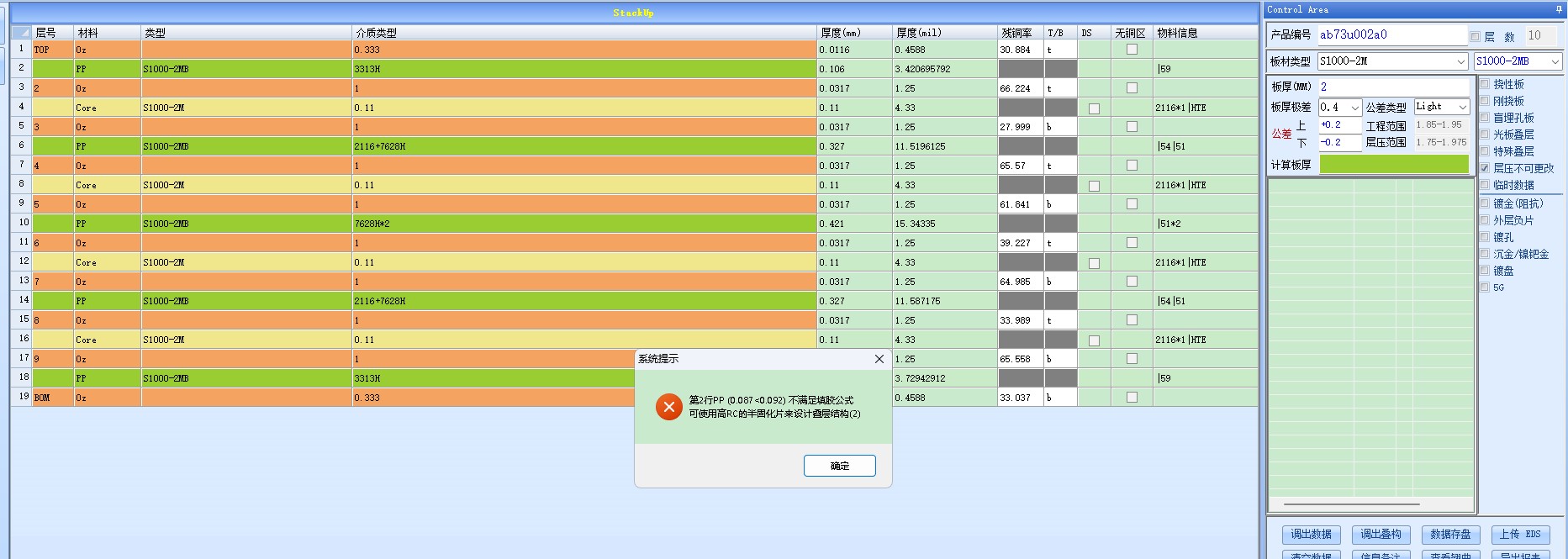Click the 2116*1 |HTE cell in row 16
The image size is (1568, 559).
[1205, 340]
